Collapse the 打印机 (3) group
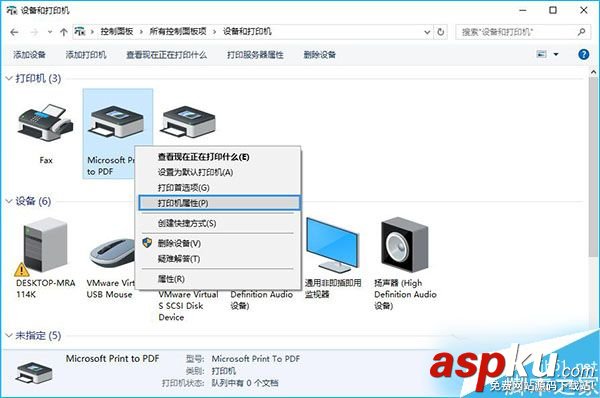The image size is (600, 398). tap(9, 78)
